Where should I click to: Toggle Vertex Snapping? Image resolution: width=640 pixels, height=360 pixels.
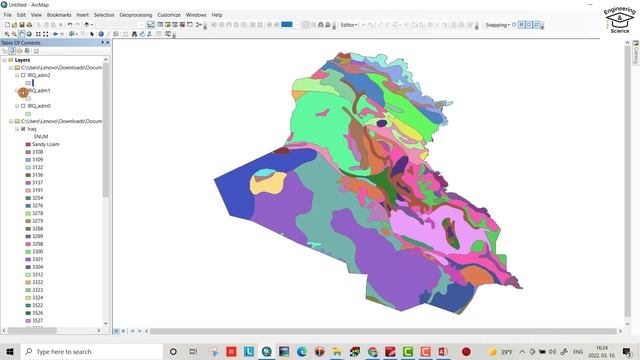529,25
